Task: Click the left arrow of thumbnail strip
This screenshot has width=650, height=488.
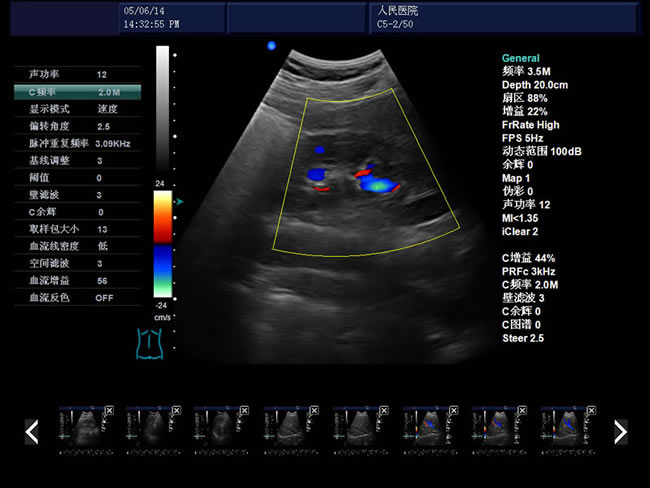Action: click(31, 431)
